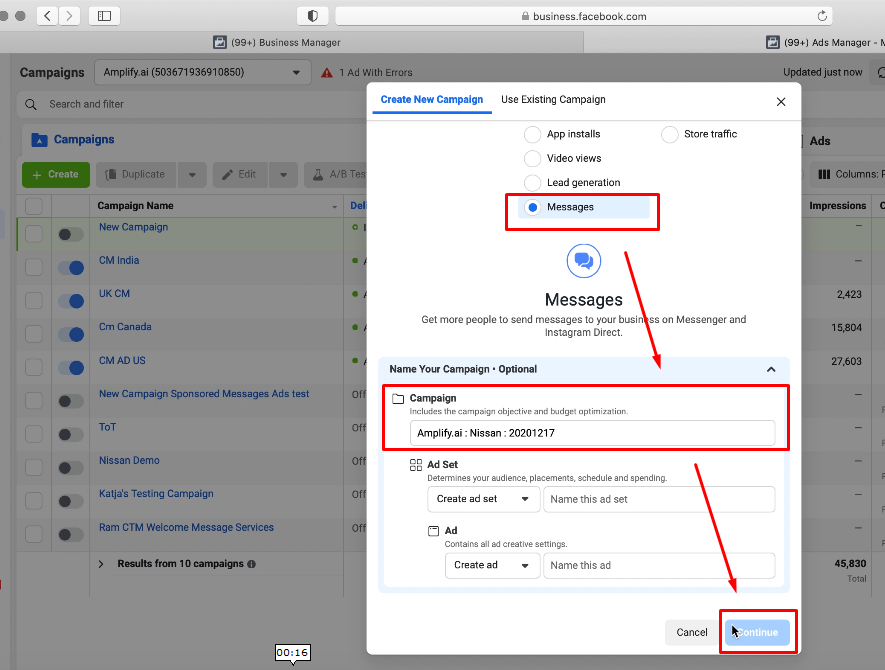
Task: Open Ram CTM Welcome Message Services campaign
Action: coord(186,527)
